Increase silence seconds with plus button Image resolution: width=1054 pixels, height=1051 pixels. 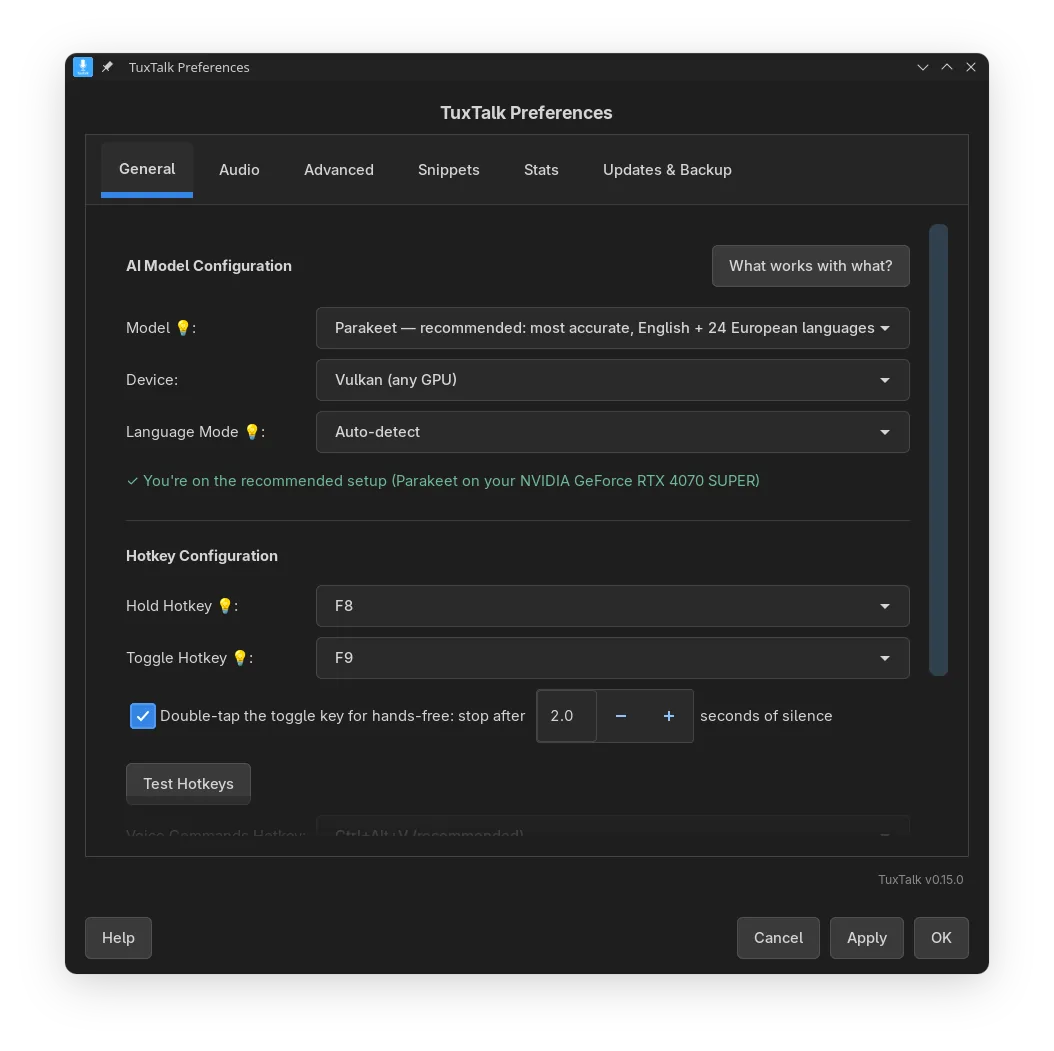[x=669, y=716]
